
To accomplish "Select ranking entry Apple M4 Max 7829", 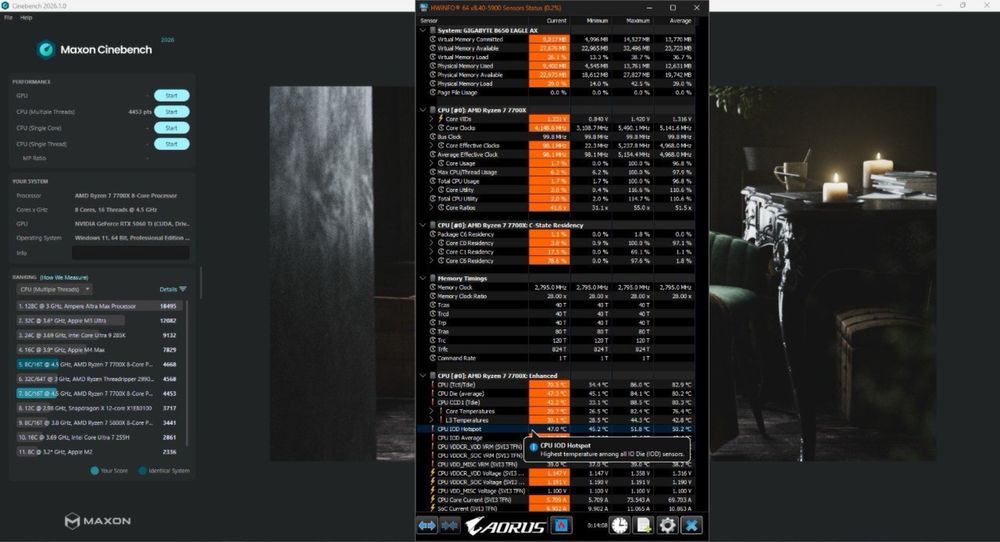I will click(98, 349).
